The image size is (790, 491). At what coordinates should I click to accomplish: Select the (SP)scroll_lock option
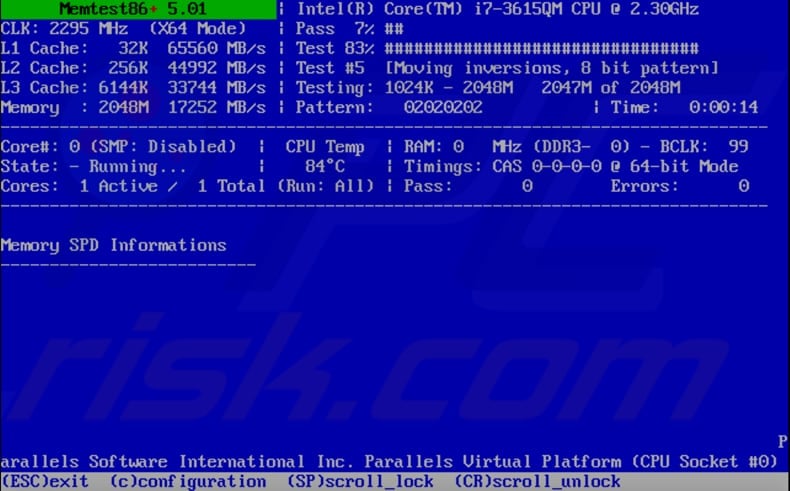(360, 482)
